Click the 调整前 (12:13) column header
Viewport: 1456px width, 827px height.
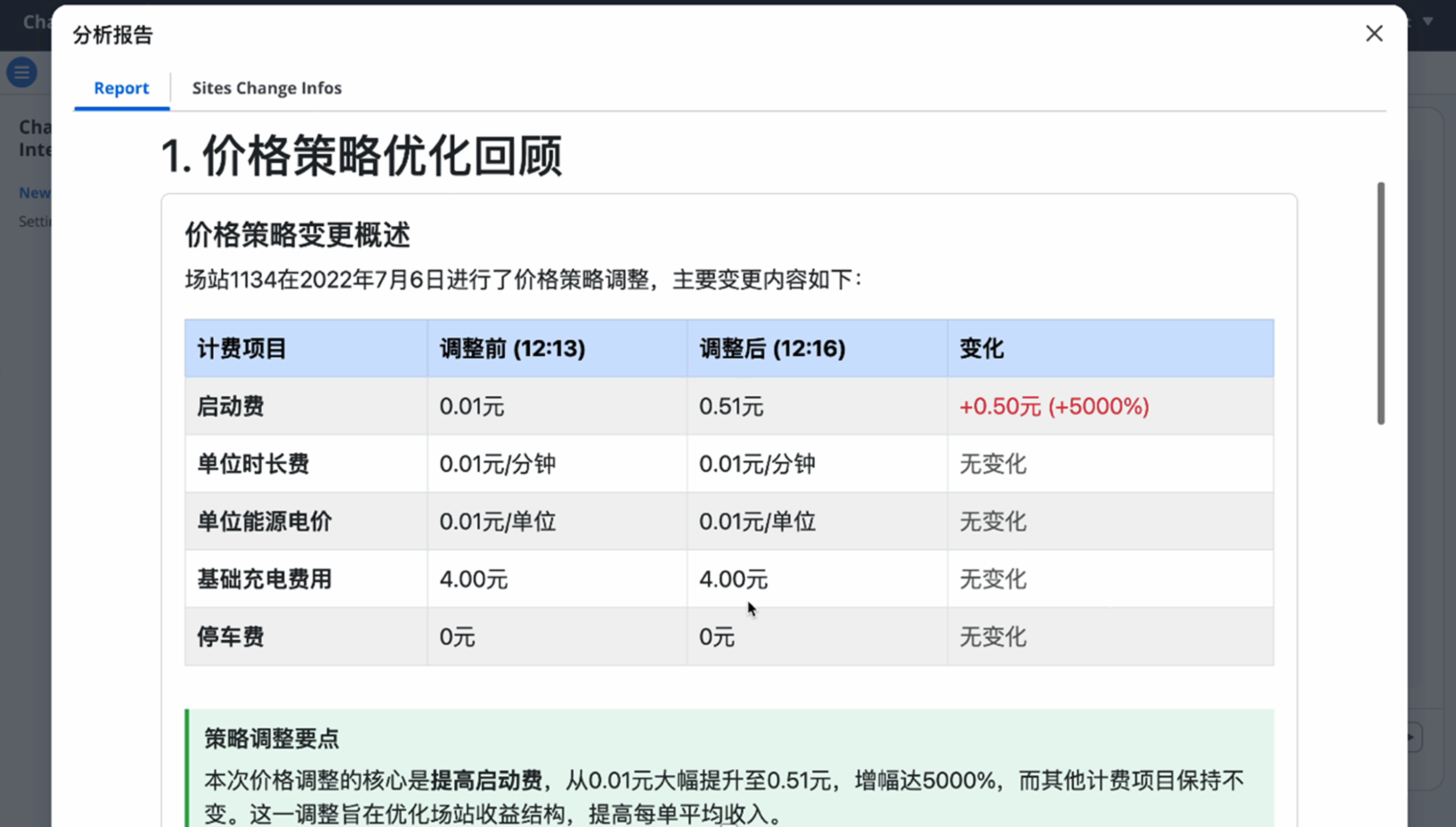click(x=512, y=349)
